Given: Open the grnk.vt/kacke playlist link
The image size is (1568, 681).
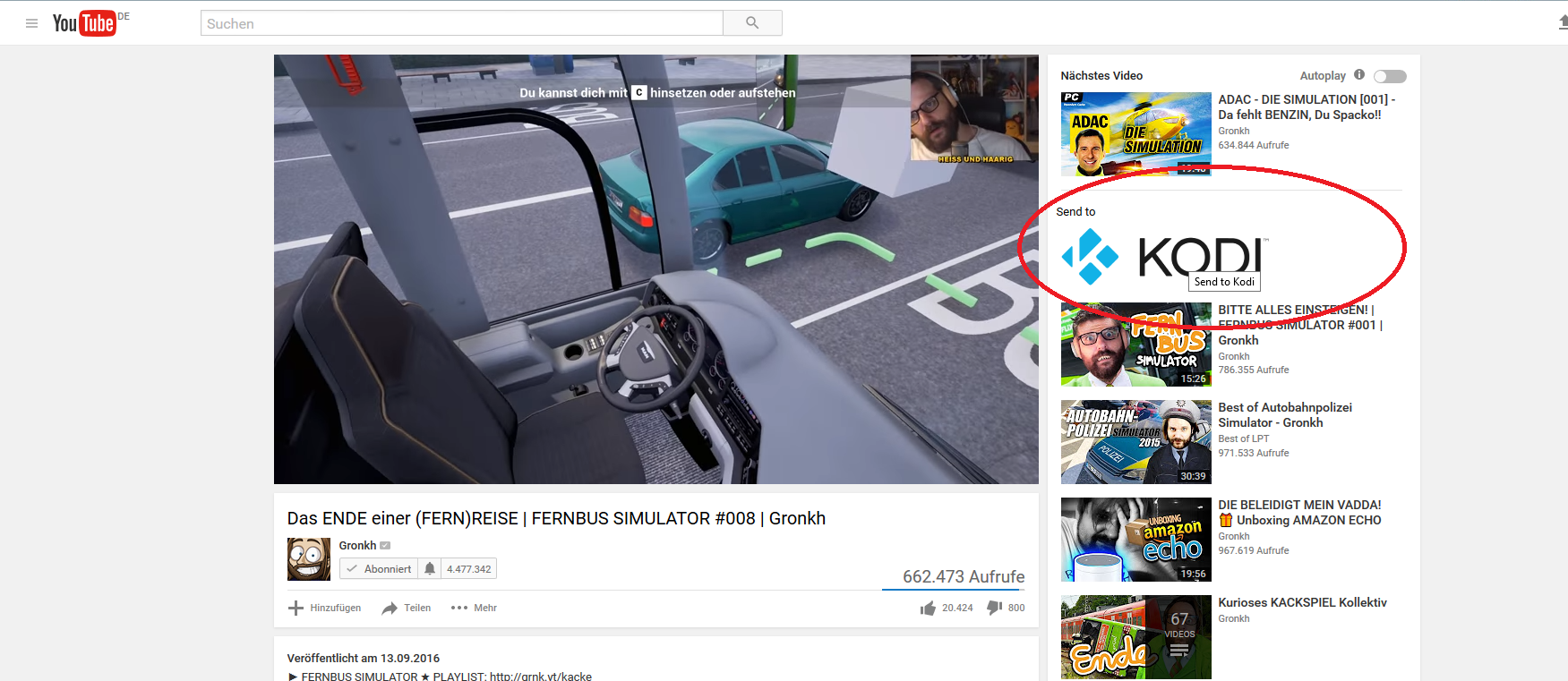Looking at the screenshot, I should (541, 676).
